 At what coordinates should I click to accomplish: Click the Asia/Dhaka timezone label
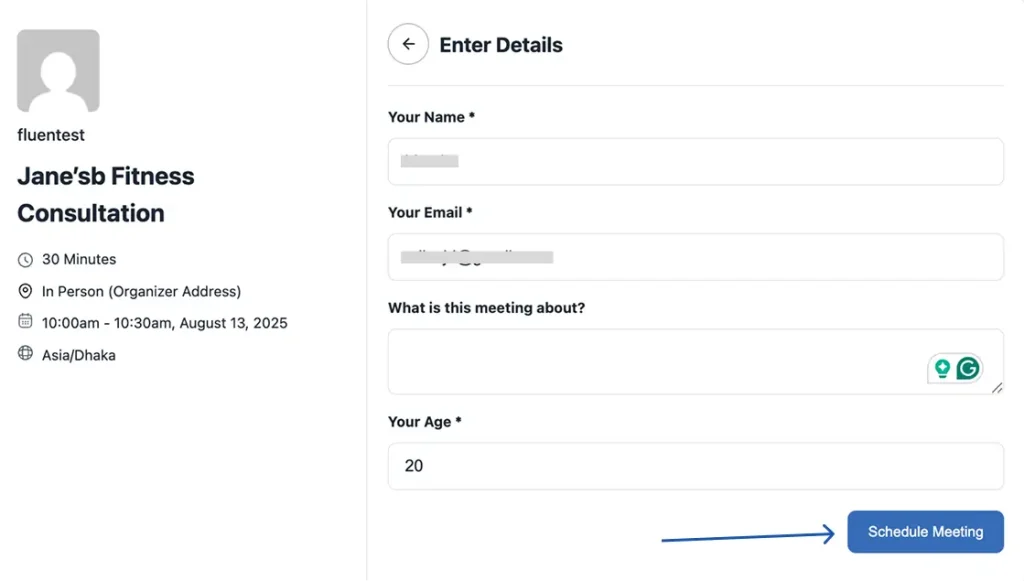(x=82, y=355)
